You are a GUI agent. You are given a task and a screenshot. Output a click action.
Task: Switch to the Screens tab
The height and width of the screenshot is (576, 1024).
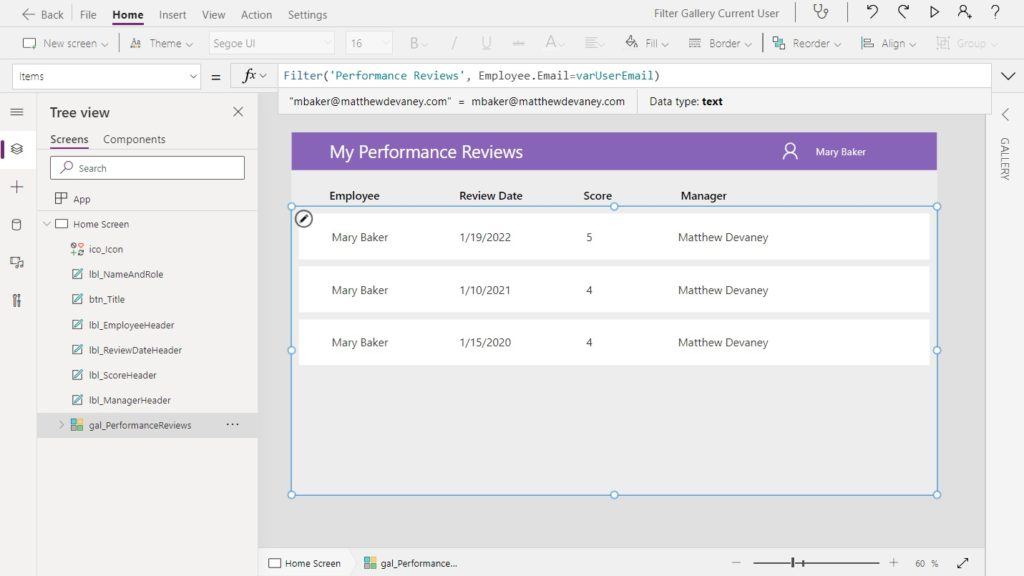69,139
